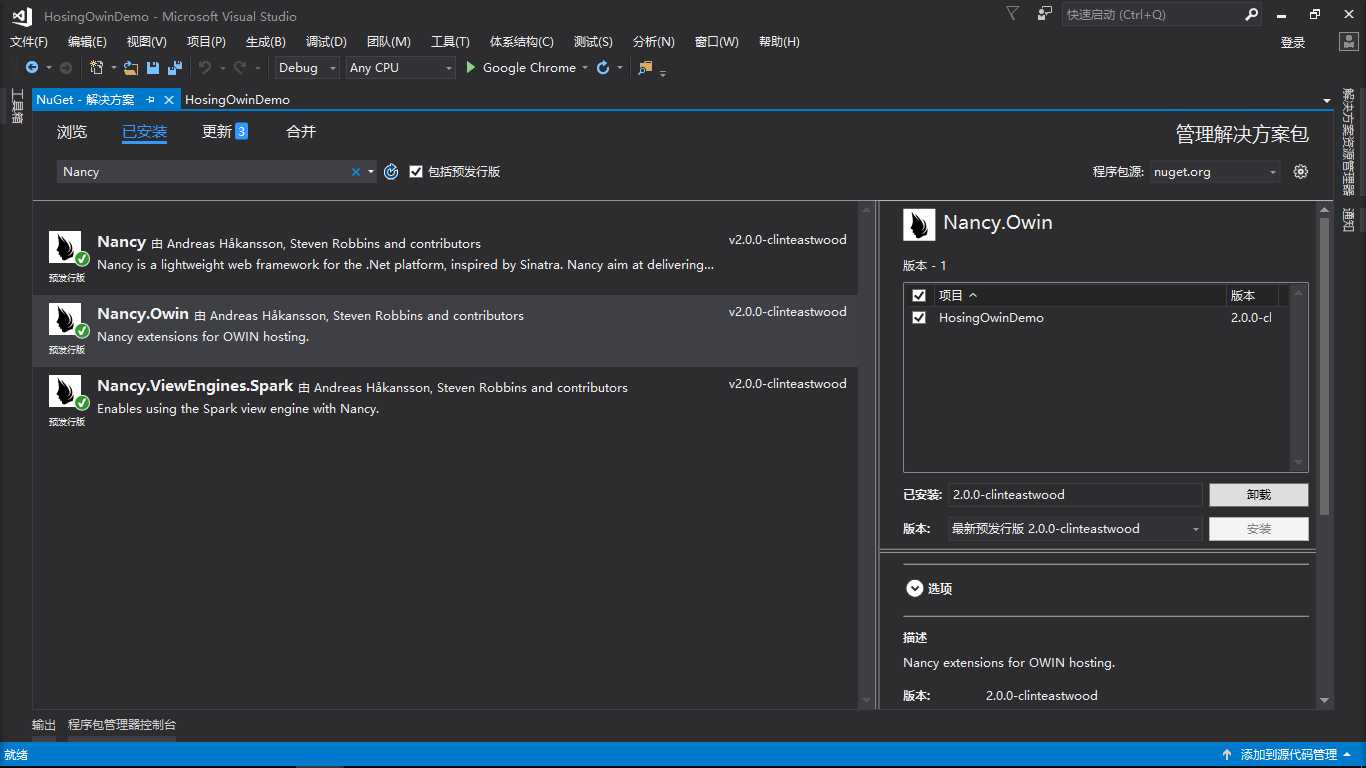
Task: Click Nancy.Owin logo in detail pane
Action: pyautogui.click(x=919, y=224)
